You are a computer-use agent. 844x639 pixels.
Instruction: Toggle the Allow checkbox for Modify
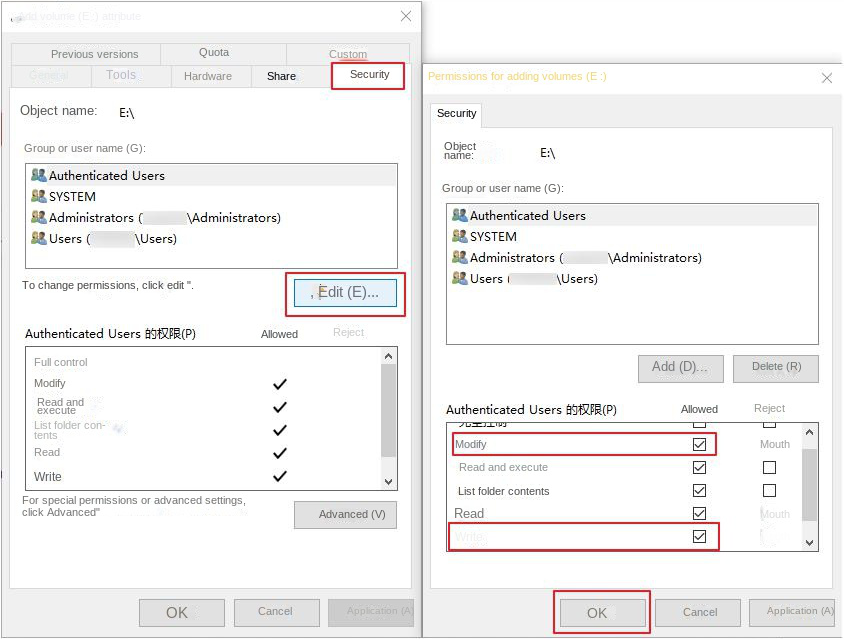click(x=700, y=444)
